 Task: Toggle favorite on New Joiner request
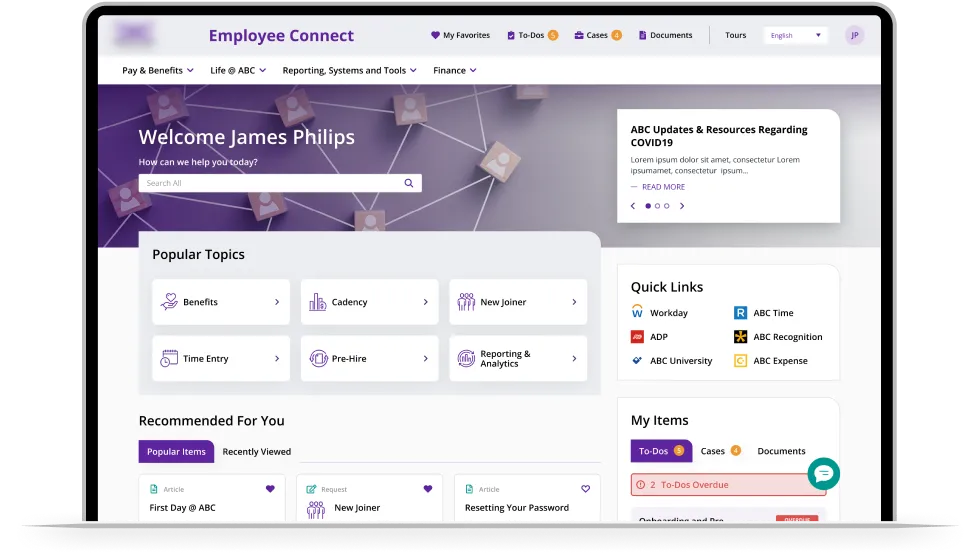tap(428, 489)
